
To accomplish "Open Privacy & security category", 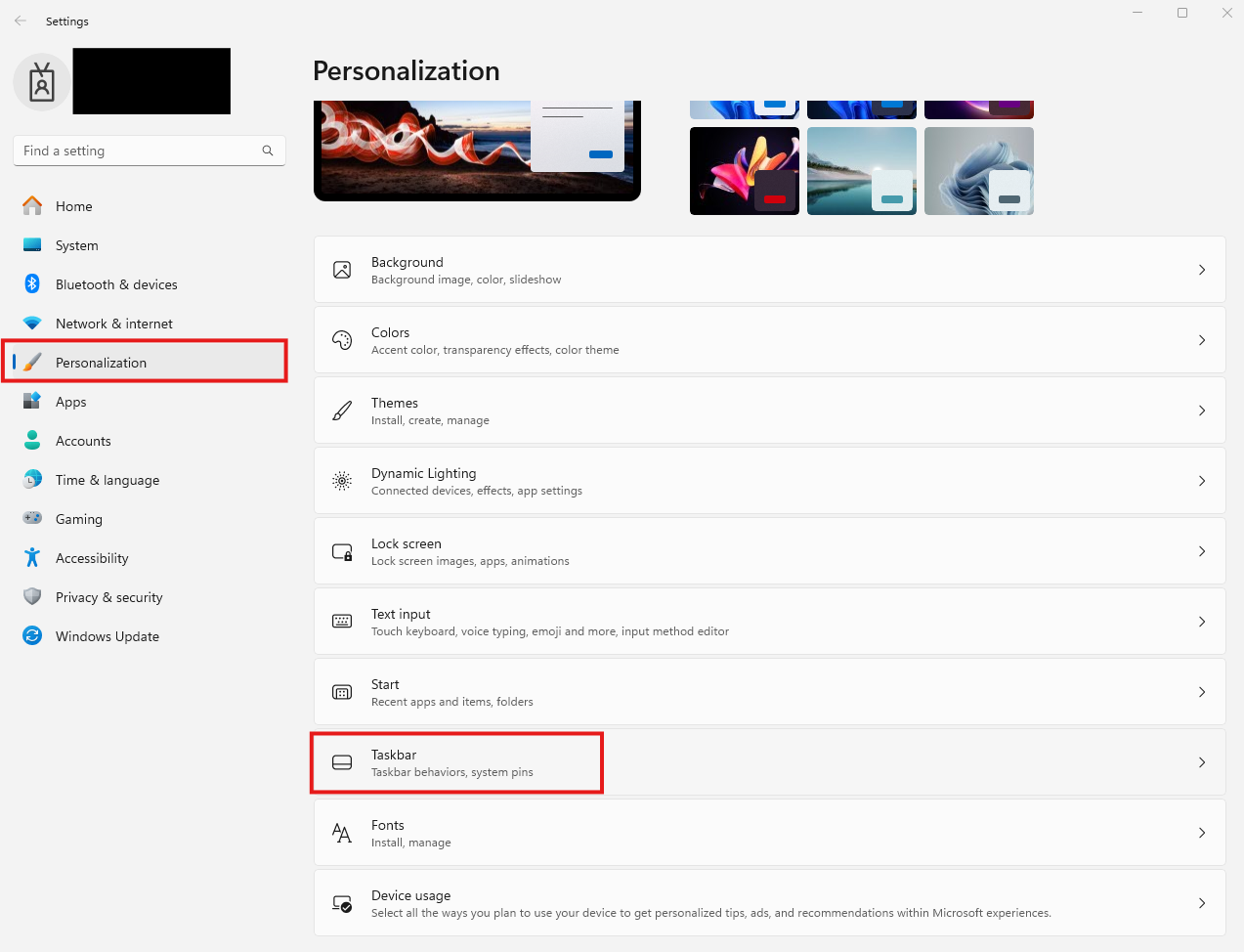I will click(149, 597).
